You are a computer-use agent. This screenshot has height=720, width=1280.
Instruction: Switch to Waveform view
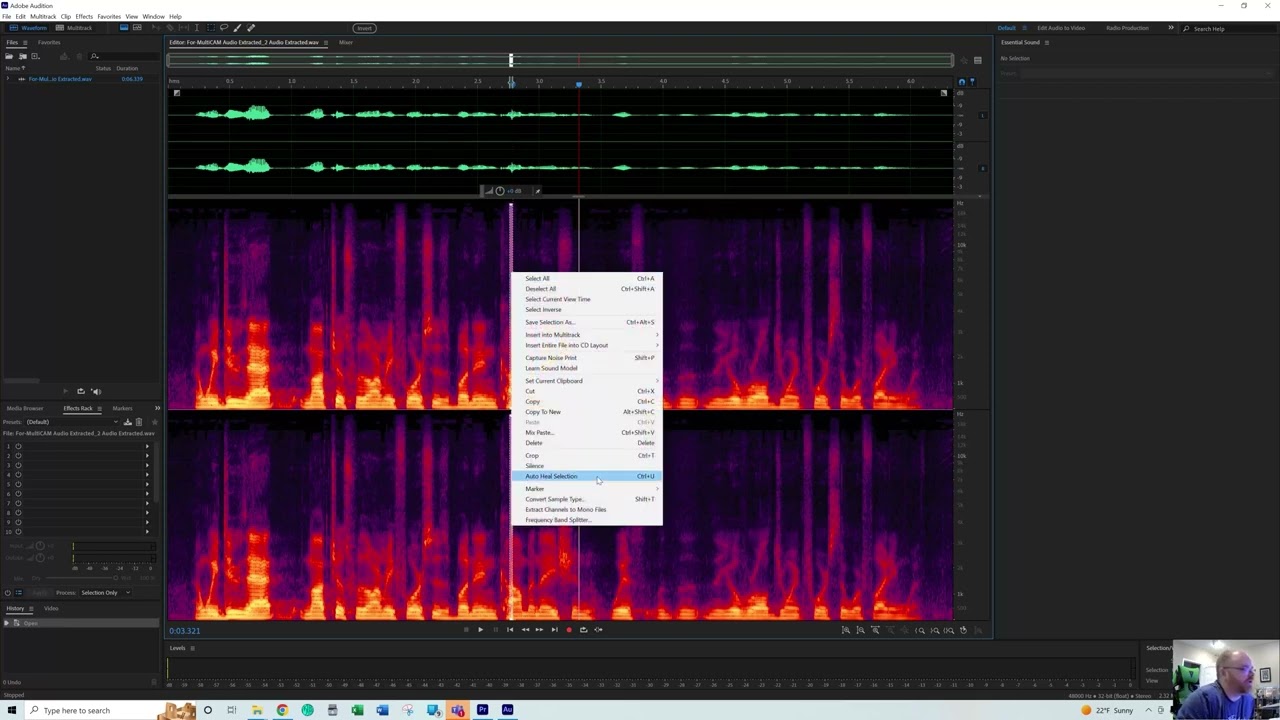(28, 28)
